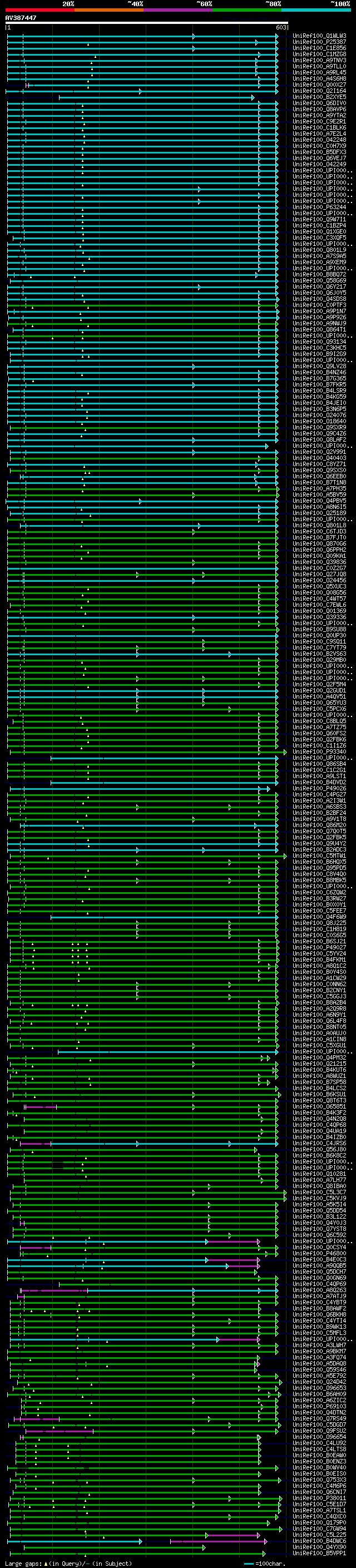
Task: Click the UniRef100_Q9LV28 label
Action: tap(319, 366)
